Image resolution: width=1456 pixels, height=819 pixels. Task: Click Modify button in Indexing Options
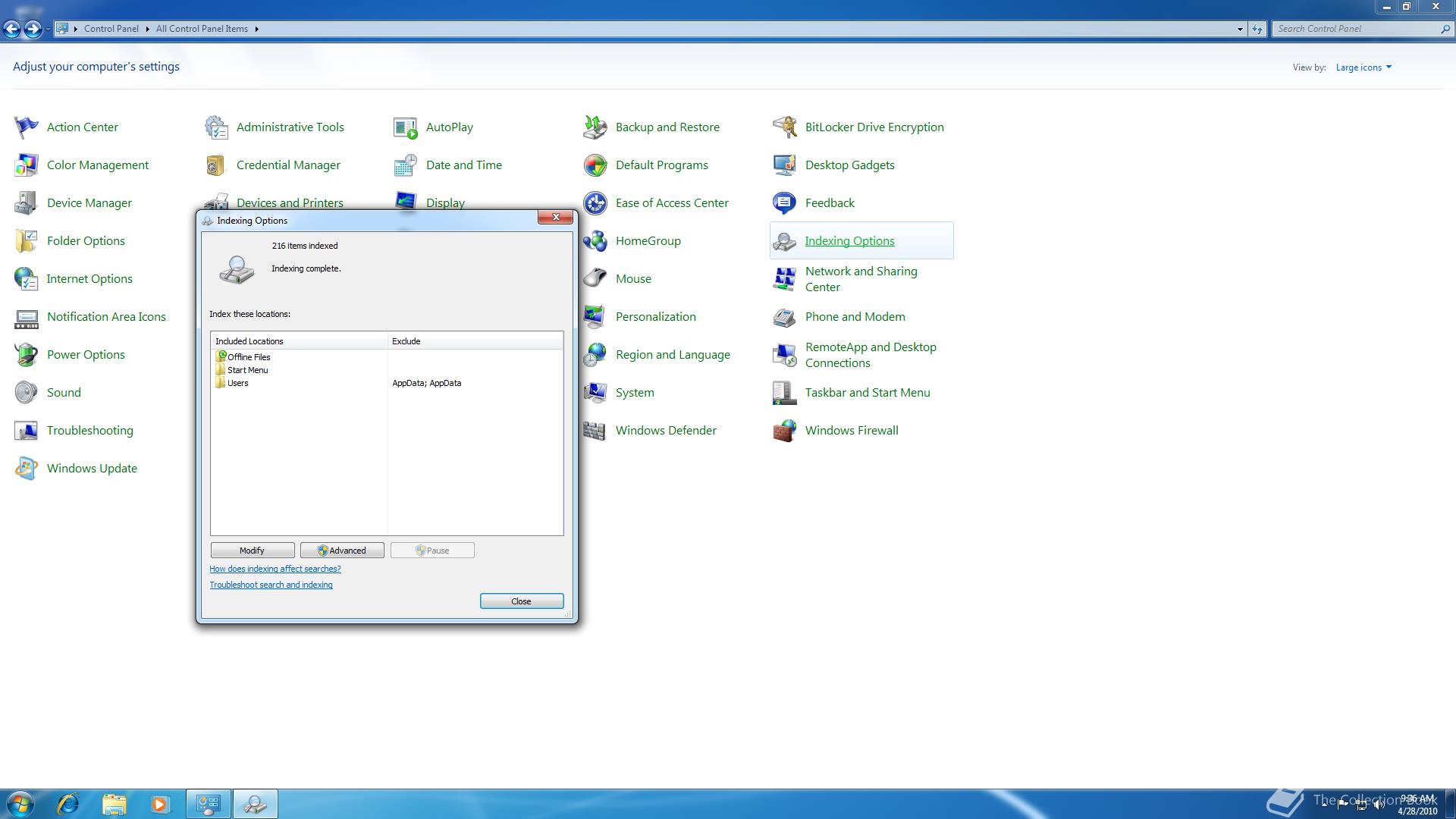(253, 551)
